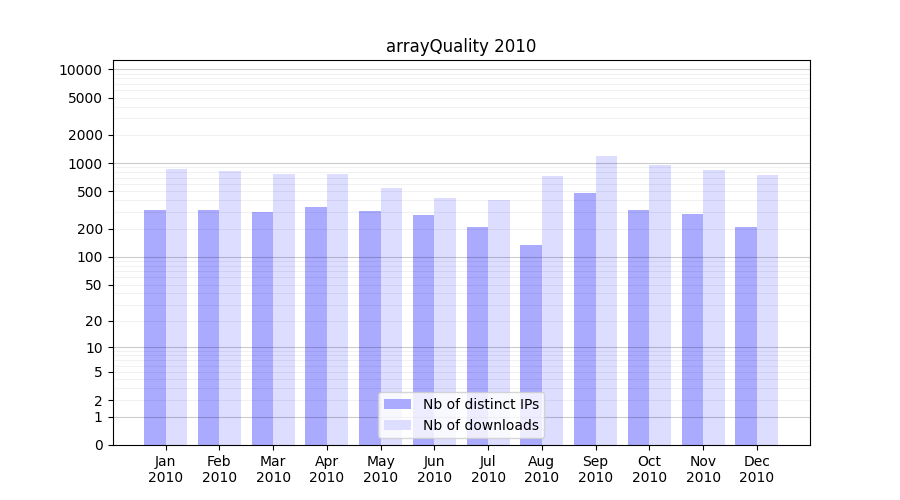Click the chart title arrayQuality 2010

coord(461,46)
